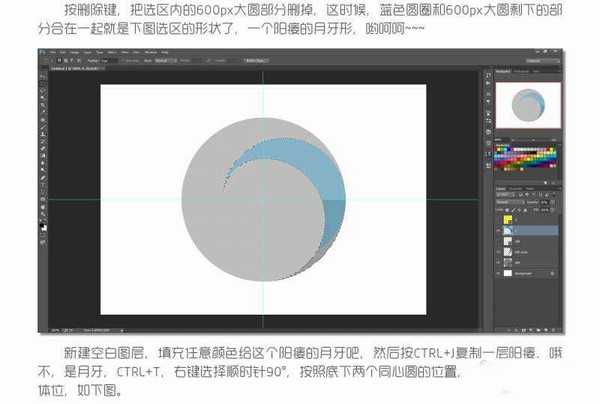Select the Crop tool

(43, 118)
